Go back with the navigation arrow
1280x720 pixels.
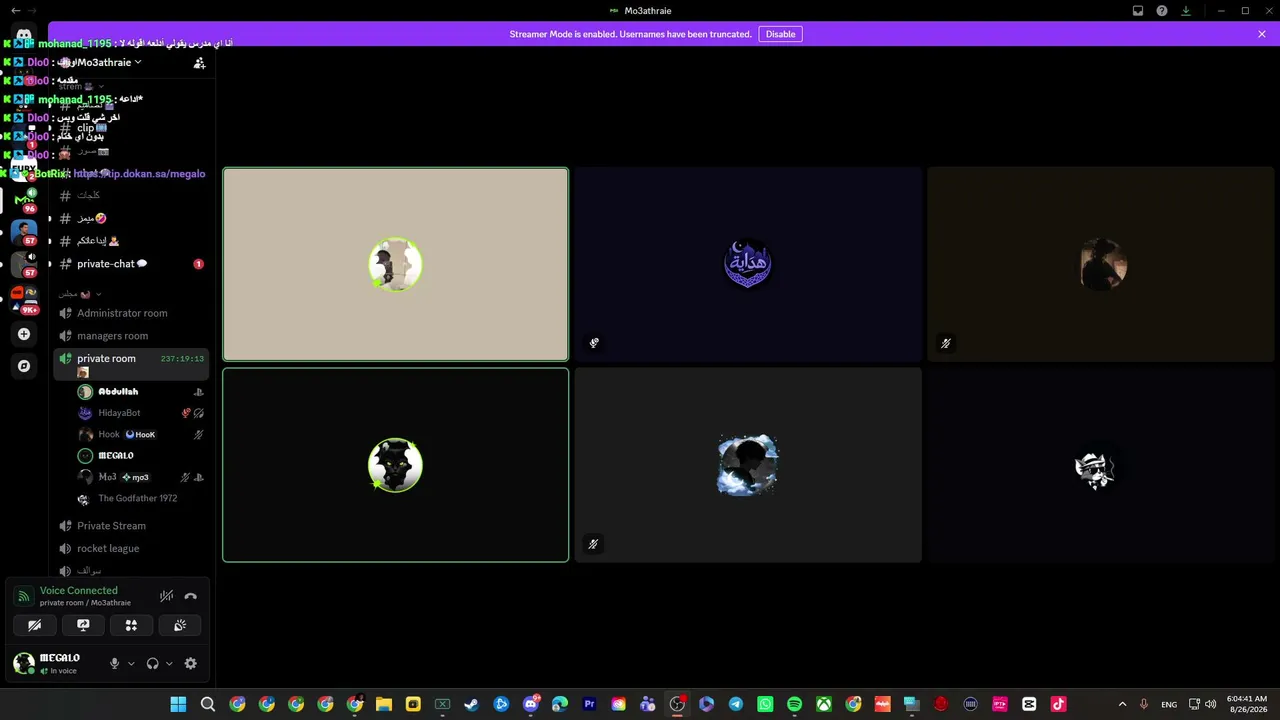coord(16,11)
